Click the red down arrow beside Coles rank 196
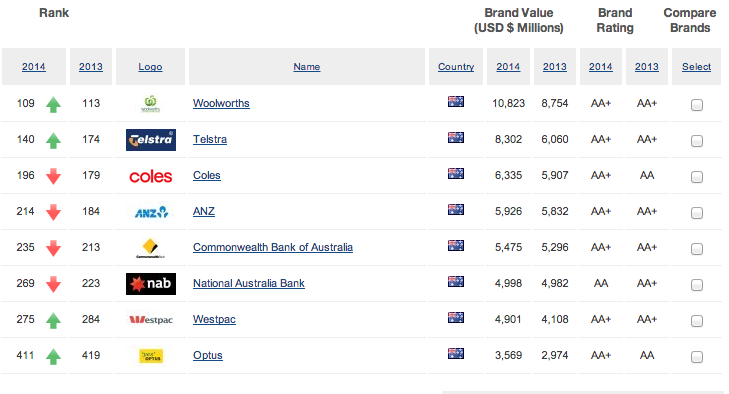The width and height of the screenshot is (729, 394). (53, 176)
